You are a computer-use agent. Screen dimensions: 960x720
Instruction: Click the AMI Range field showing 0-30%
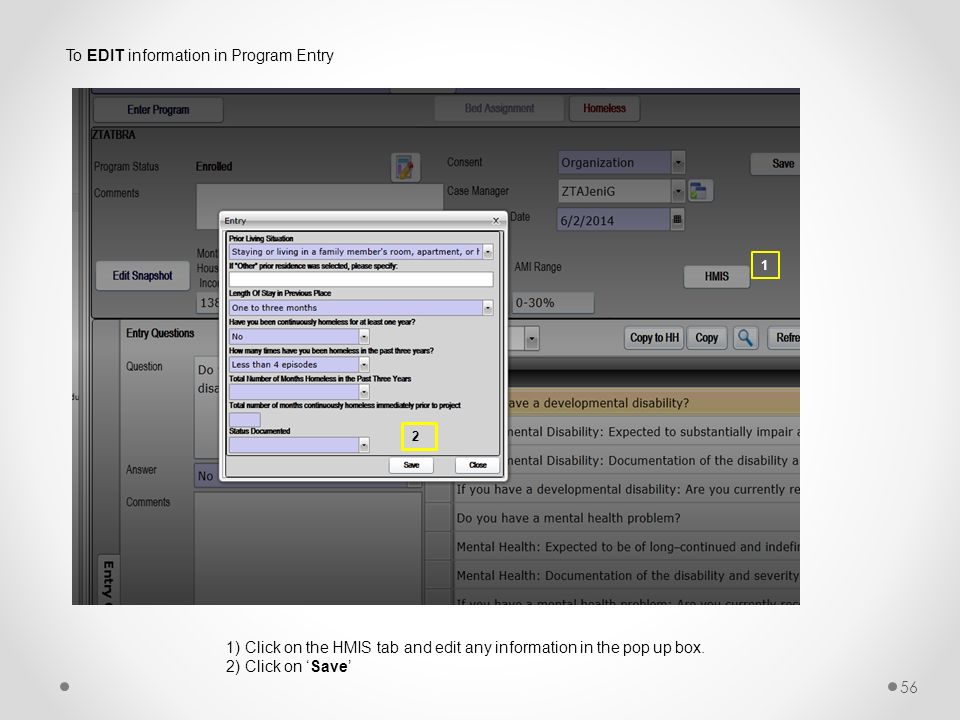coord(553,302)
